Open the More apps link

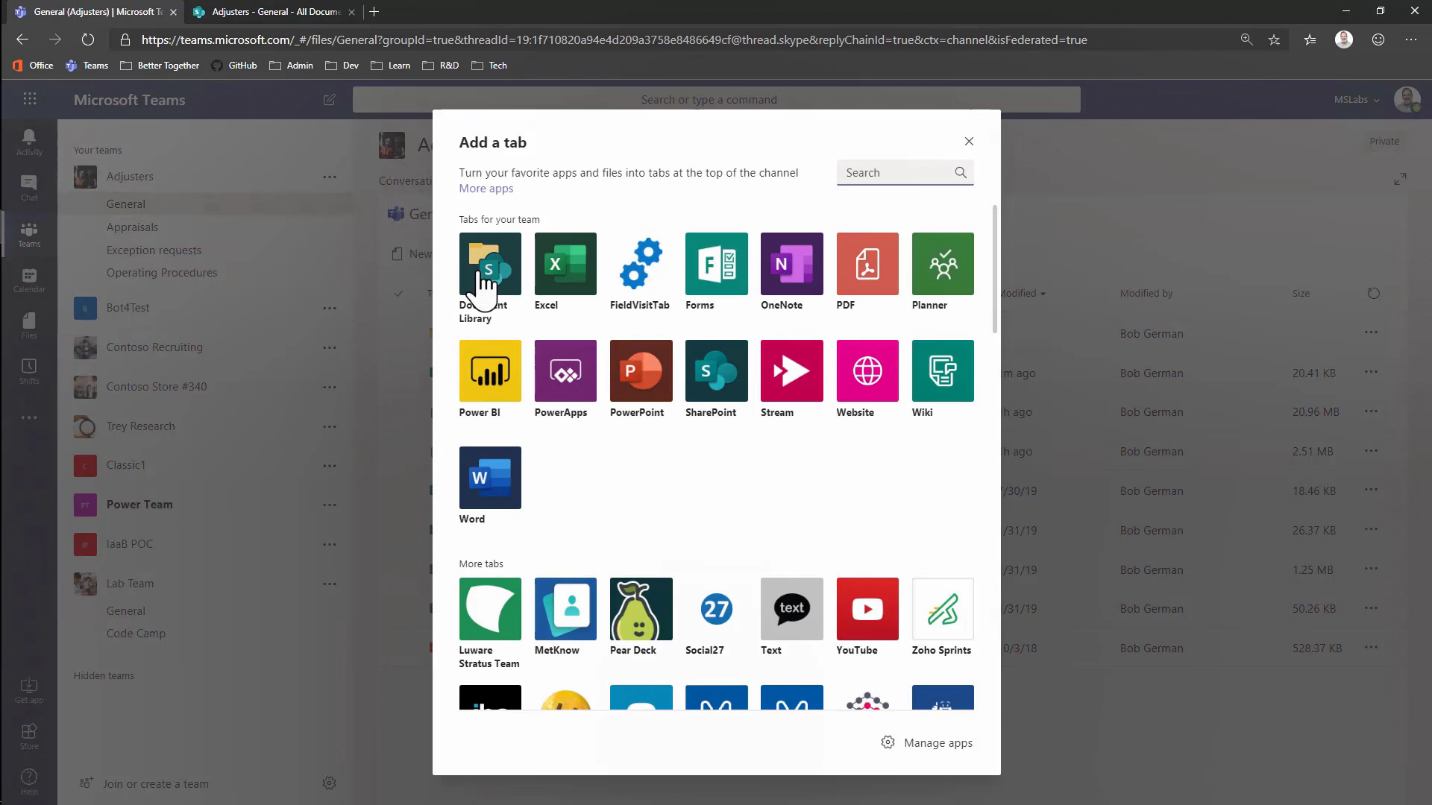pyautogui.click(x=486, y=189)
